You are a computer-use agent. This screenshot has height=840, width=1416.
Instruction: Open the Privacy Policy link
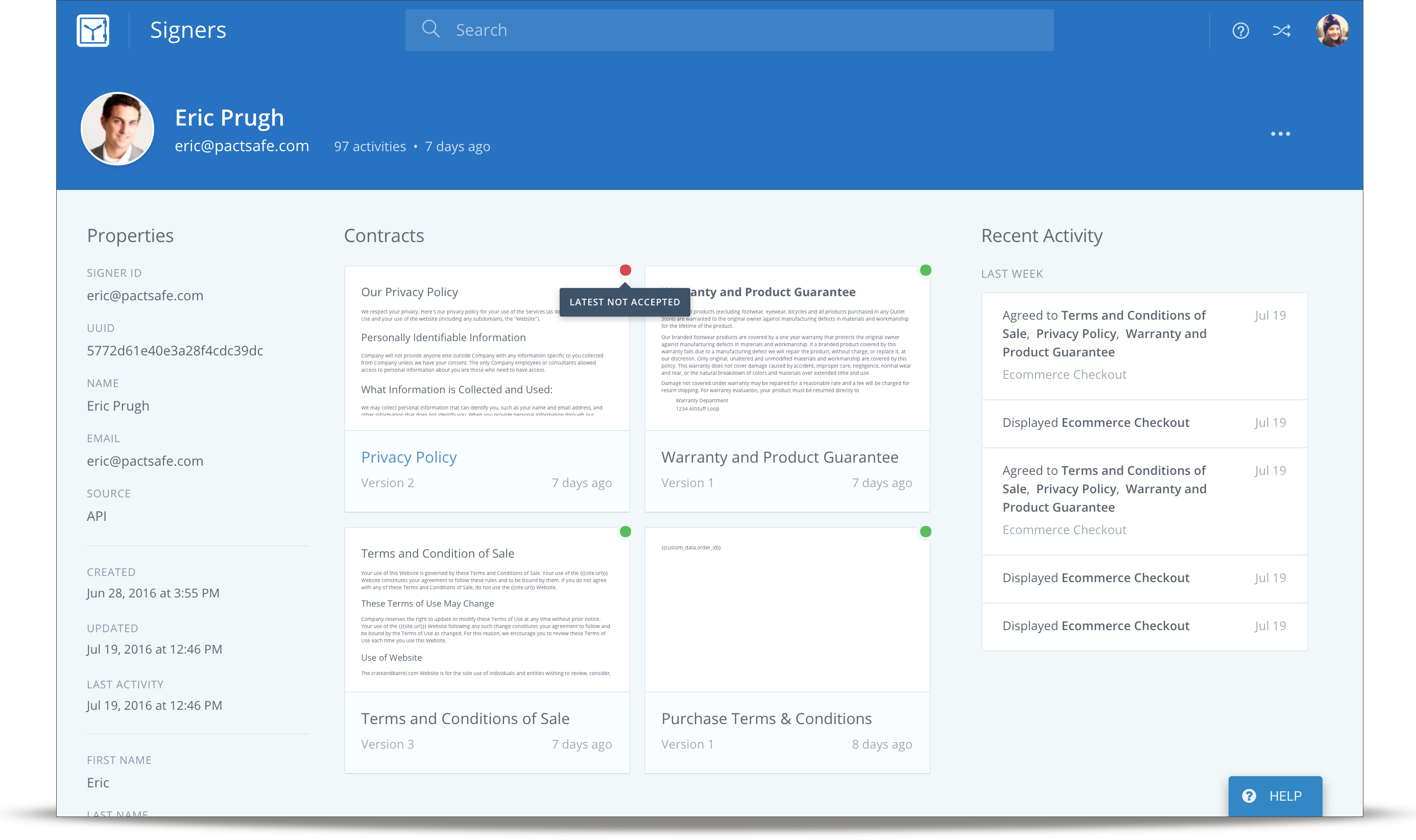point(409,458)
